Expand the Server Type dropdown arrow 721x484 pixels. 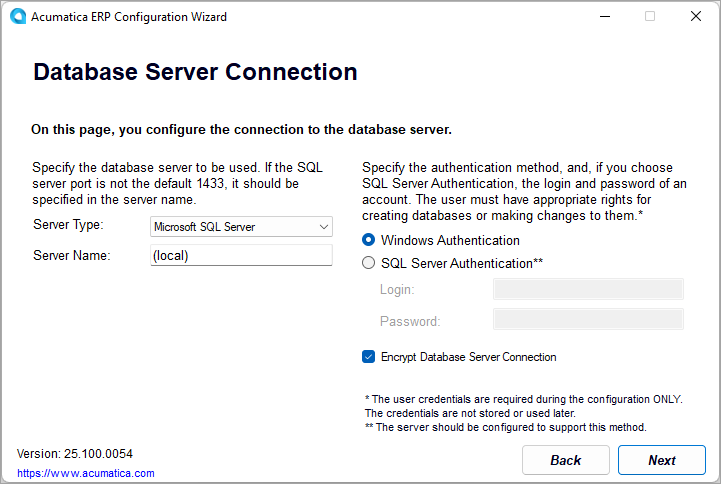tap(323, 227)
